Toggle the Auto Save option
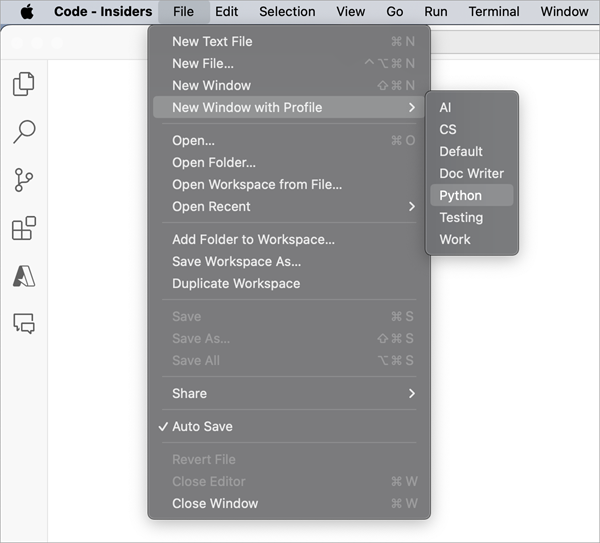Image resolution: width=600 pixels, height=543 pixels. tap(202, 426)
